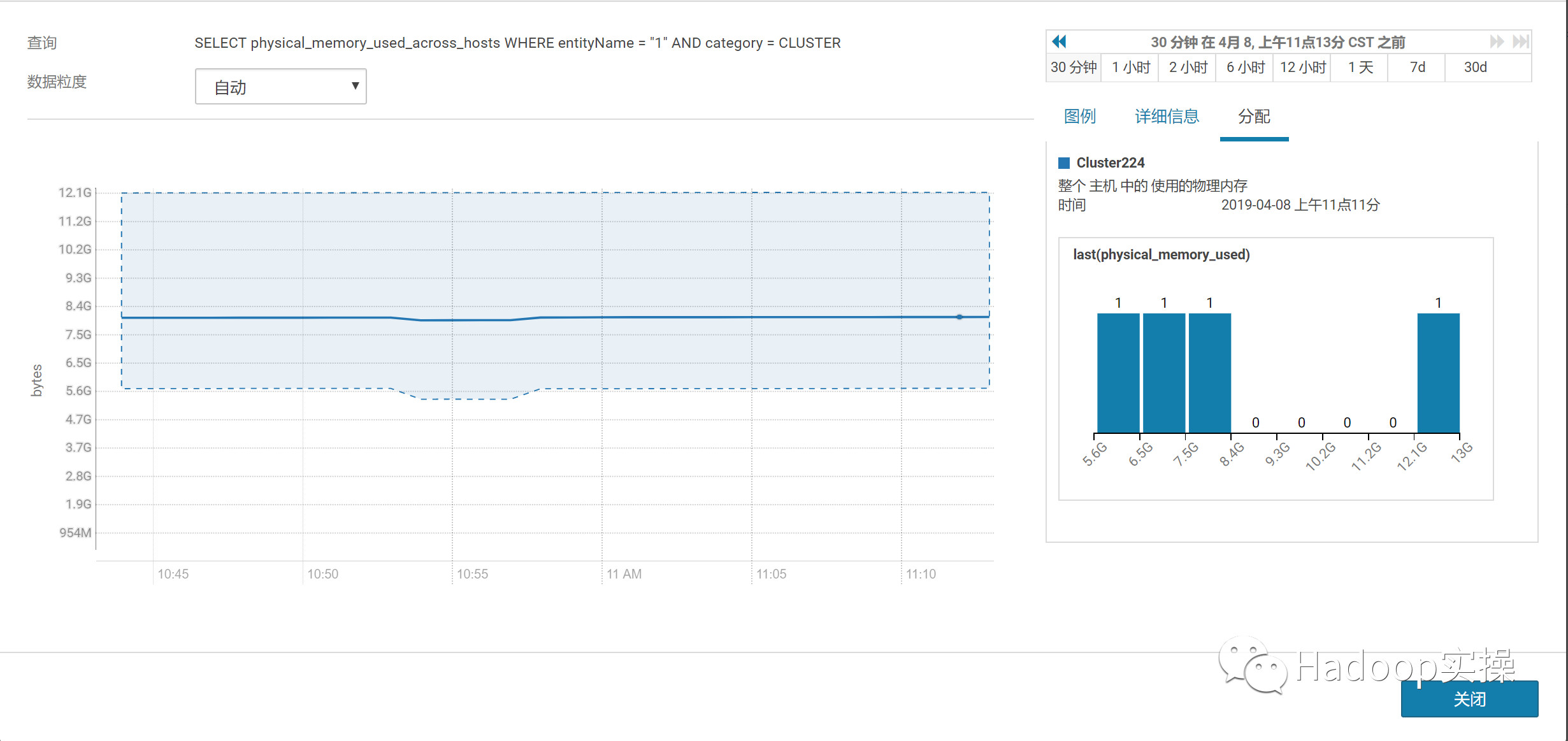1568x741 pixels.
Task: Set time range to 7d
Action: tap(1418, 68)
